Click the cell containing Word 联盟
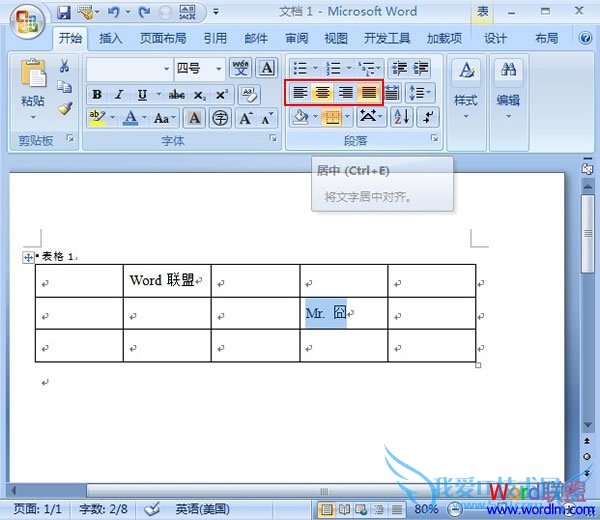Viewport: 600px width, 520px height. 167,280
